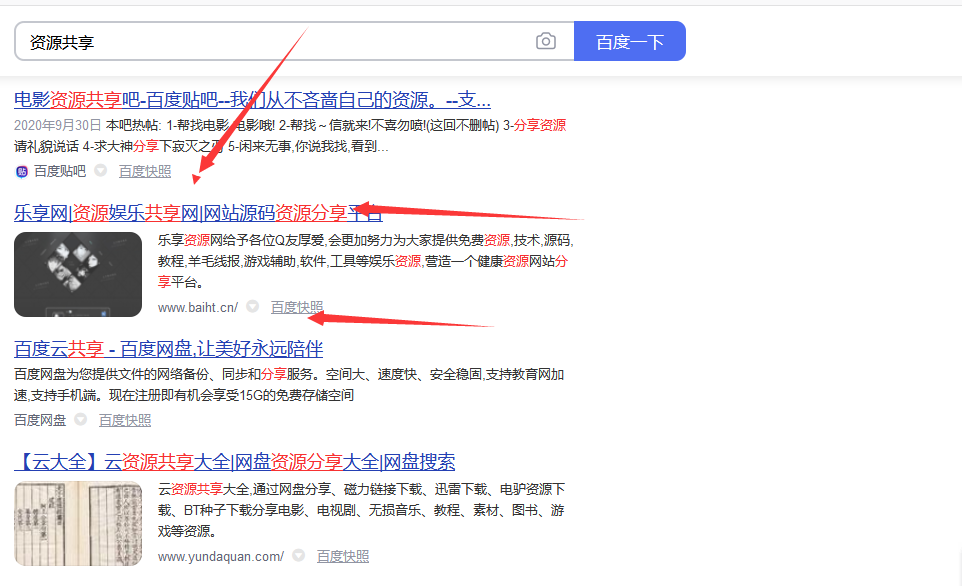Expand the dropdown arrow next to www.baiht.cn/
The image size is (962, 586).
pyautogui.click(x=252, y=306)
